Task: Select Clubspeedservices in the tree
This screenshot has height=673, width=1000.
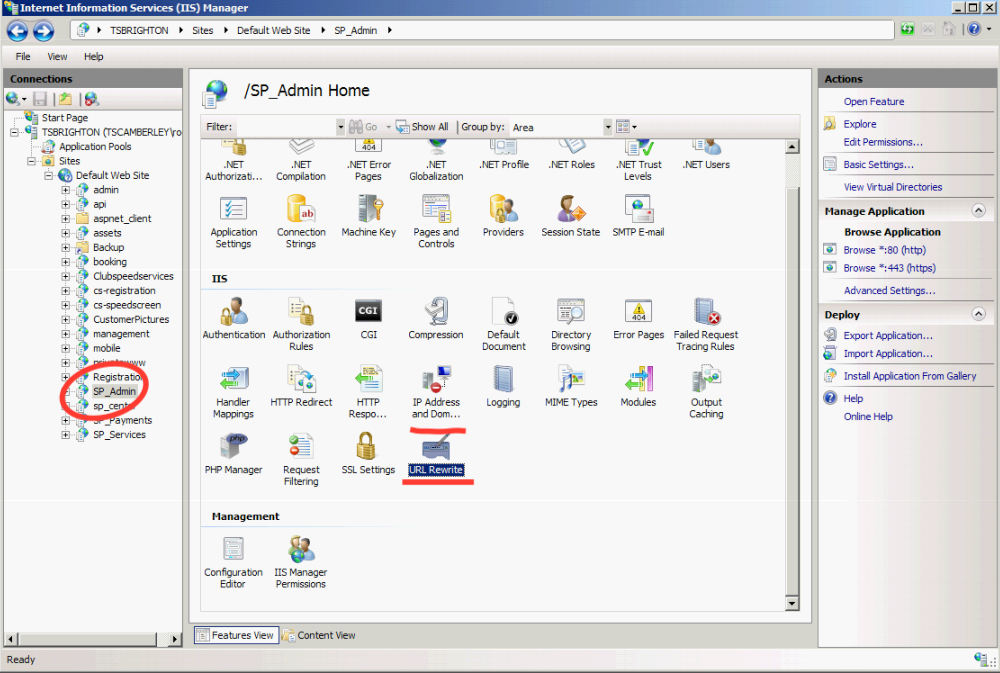Action: pos(133,276)
